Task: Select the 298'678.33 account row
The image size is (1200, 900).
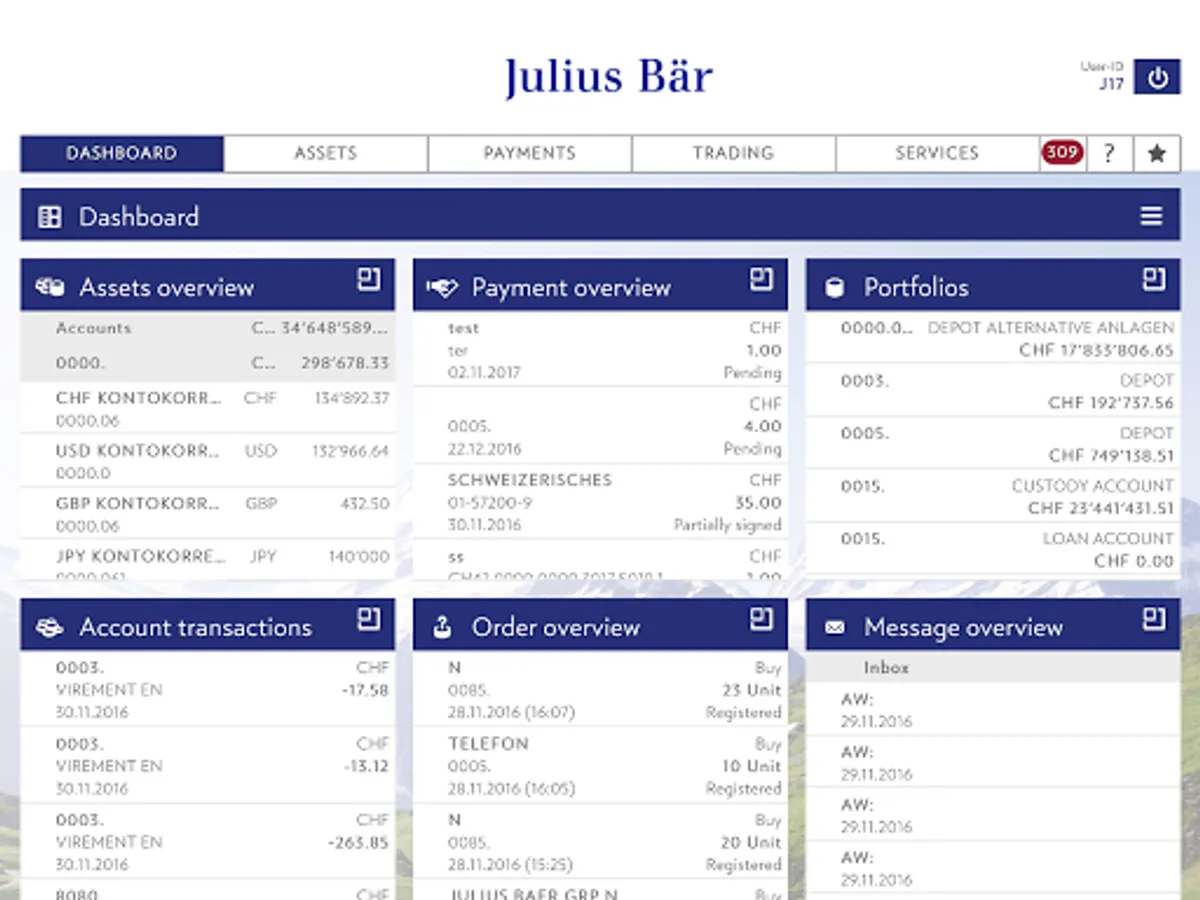Action: (208, 363)
